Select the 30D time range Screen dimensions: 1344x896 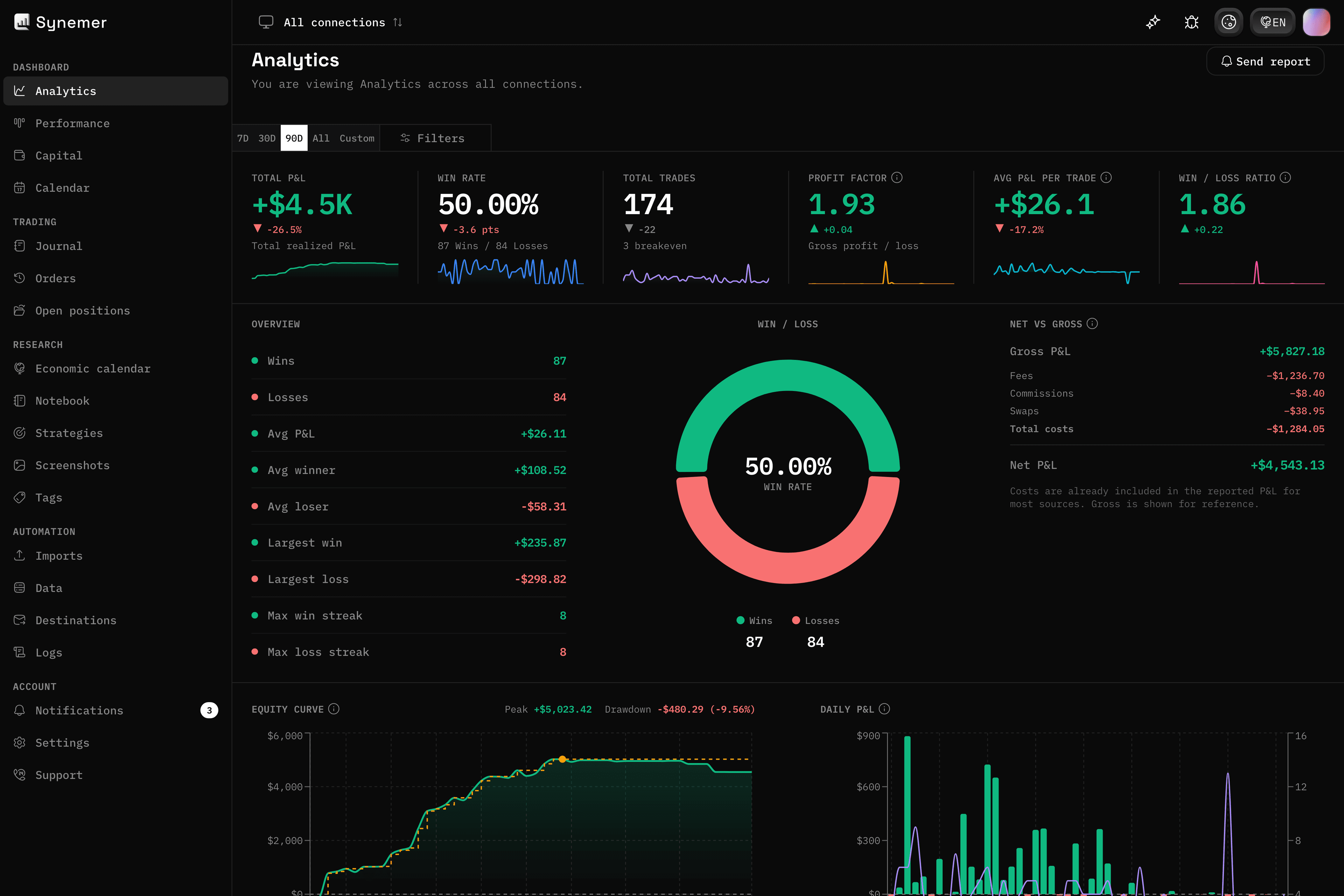(267, 138)
